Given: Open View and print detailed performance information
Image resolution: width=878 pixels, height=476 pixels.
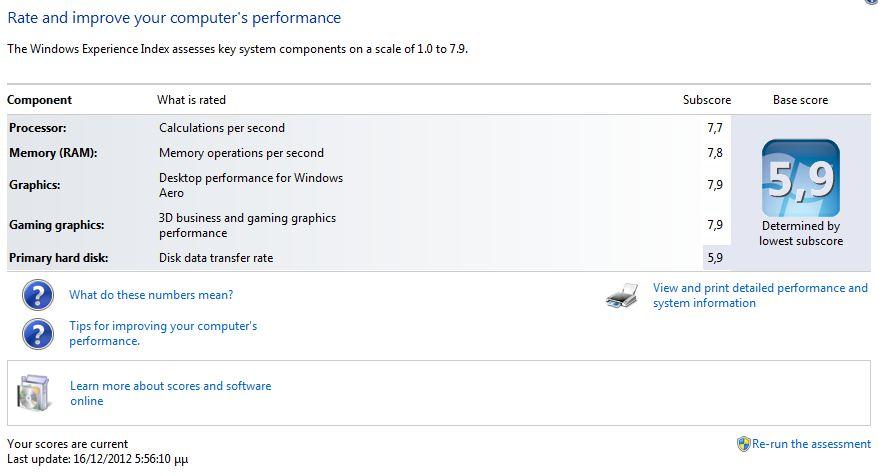Looking at the screenshot, I should click(760, 295).
